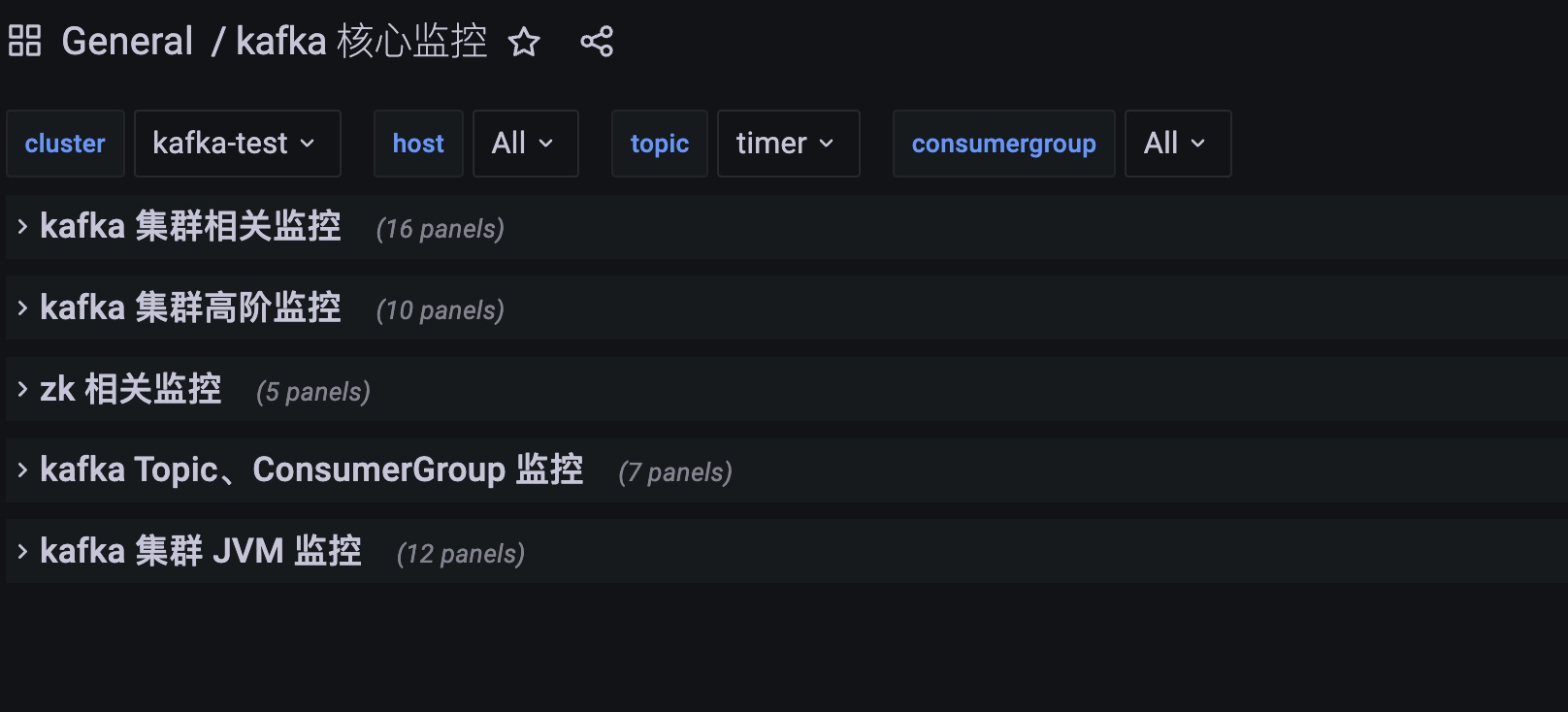Click the topic variable label
This screenshot has width=1568, height=712.
tap(659, 144)
